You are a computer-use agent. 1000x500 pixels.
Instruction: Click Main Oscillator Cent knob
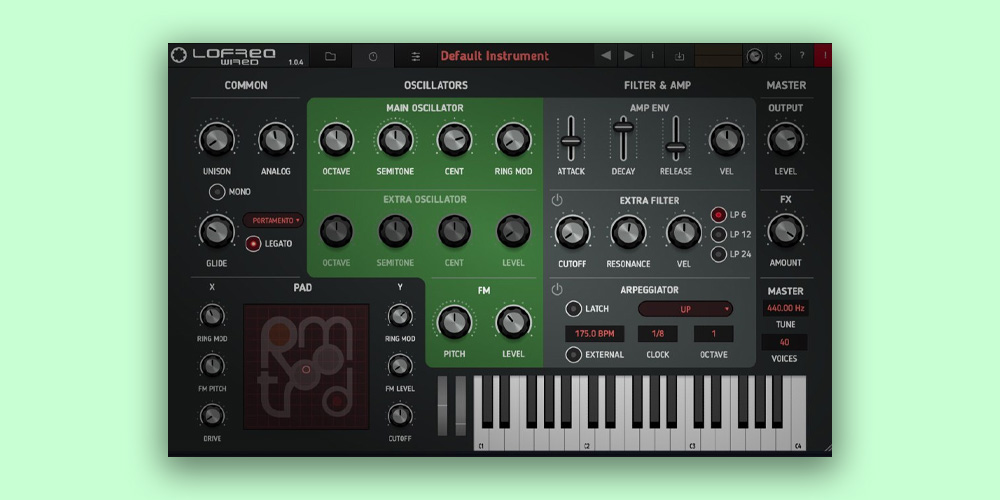point(455,139)
